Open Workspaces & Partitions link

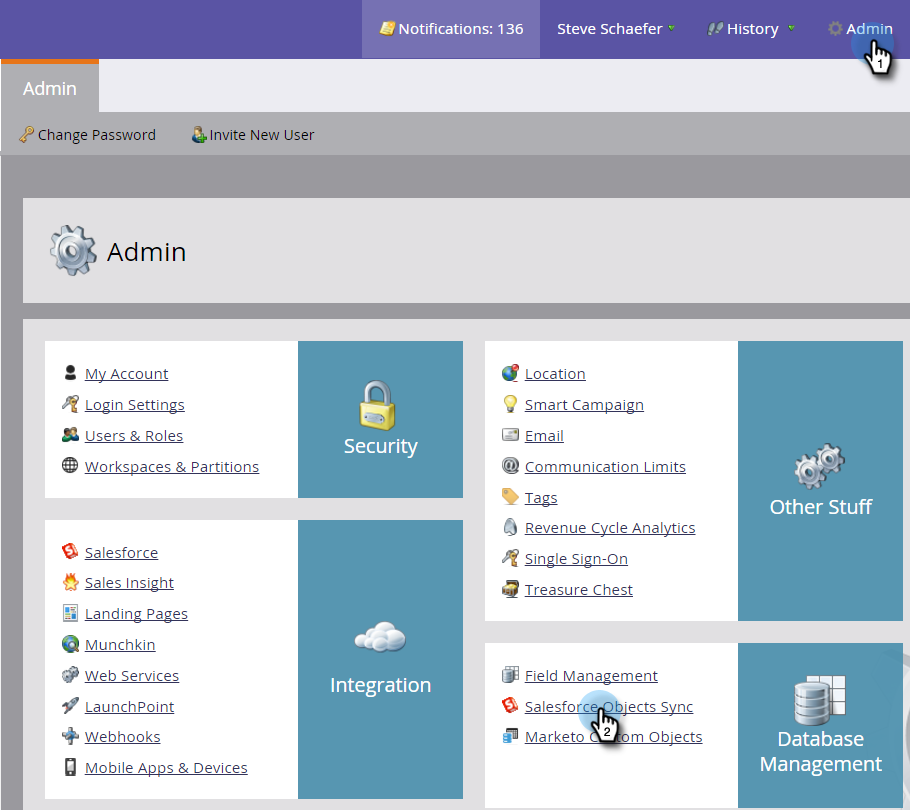[172, 467]
